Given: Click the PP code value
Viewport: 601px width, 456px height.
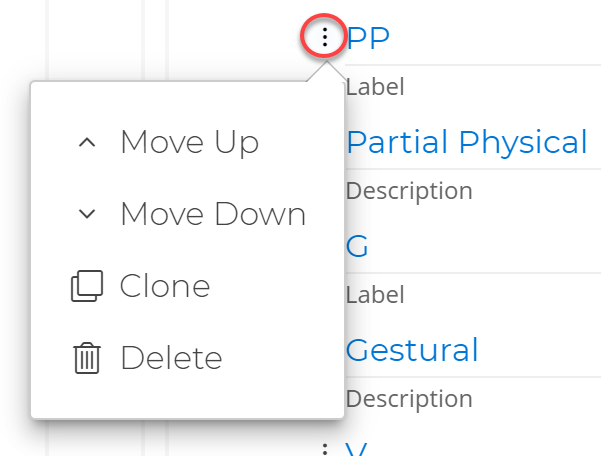Looking at the screenshot, I should click(367, 38).
